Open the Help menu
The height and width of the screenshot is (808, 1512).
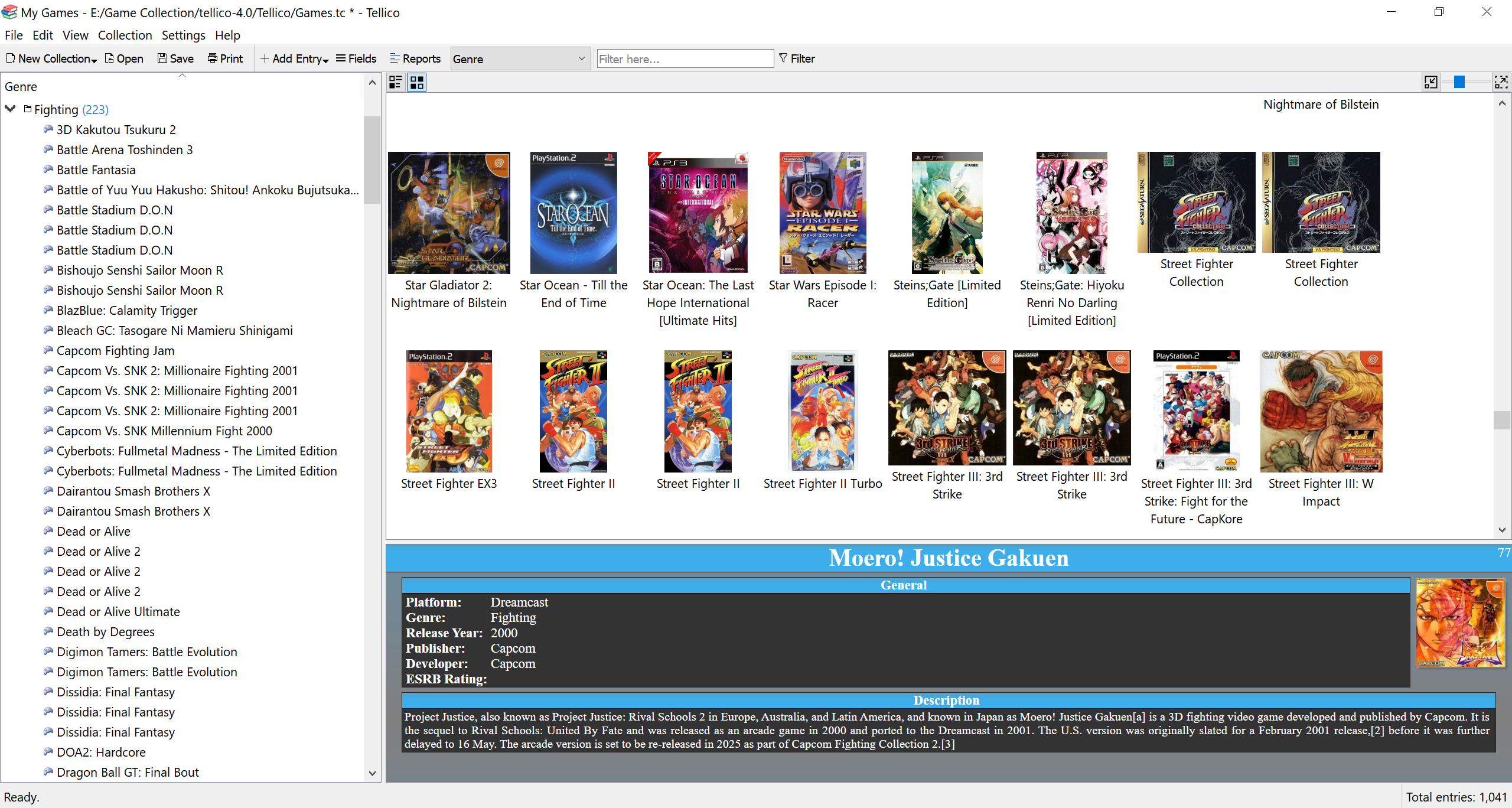tap(227, 35)
